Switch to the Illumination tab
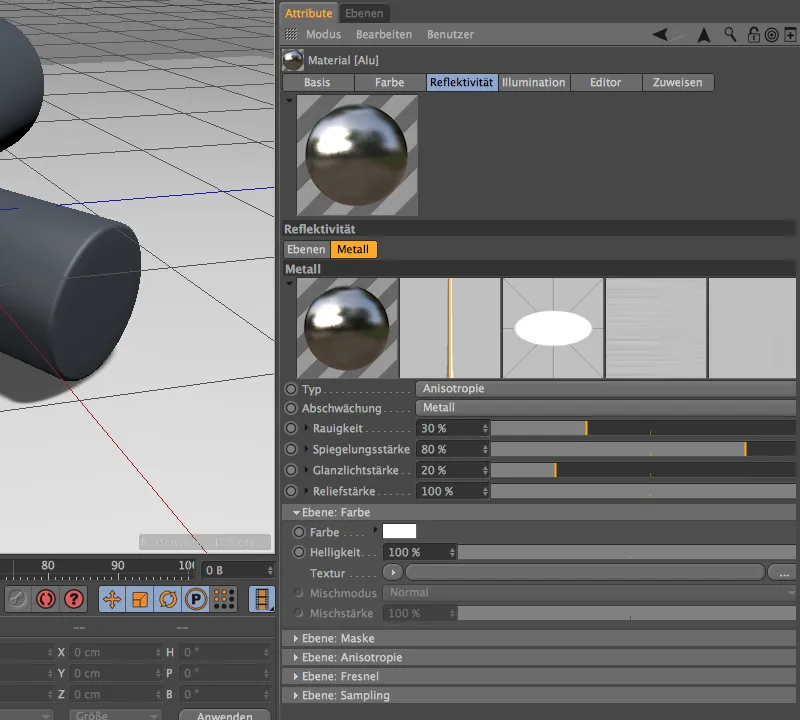Image resolution: width=800 pixels, height=720 pixels. (534, 82)
